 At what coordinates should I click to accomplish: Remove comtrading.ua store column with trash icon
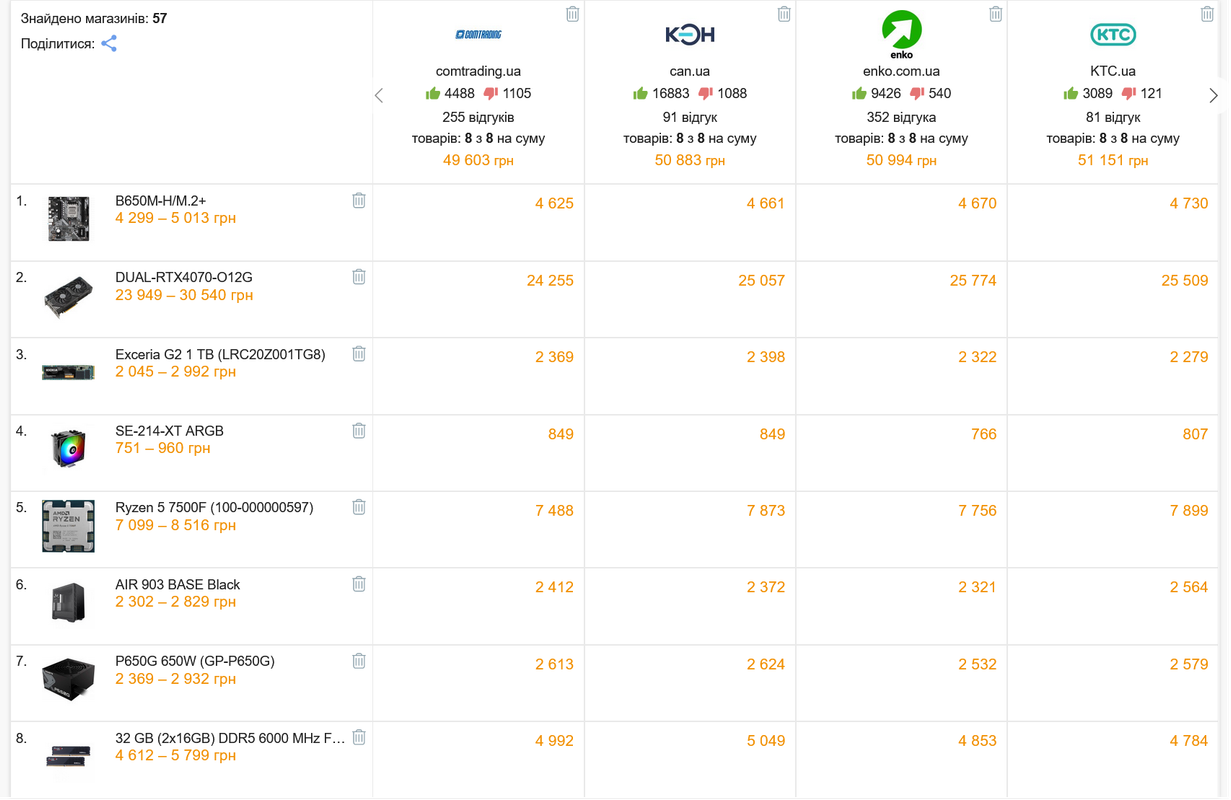click(x=572, y=14)
